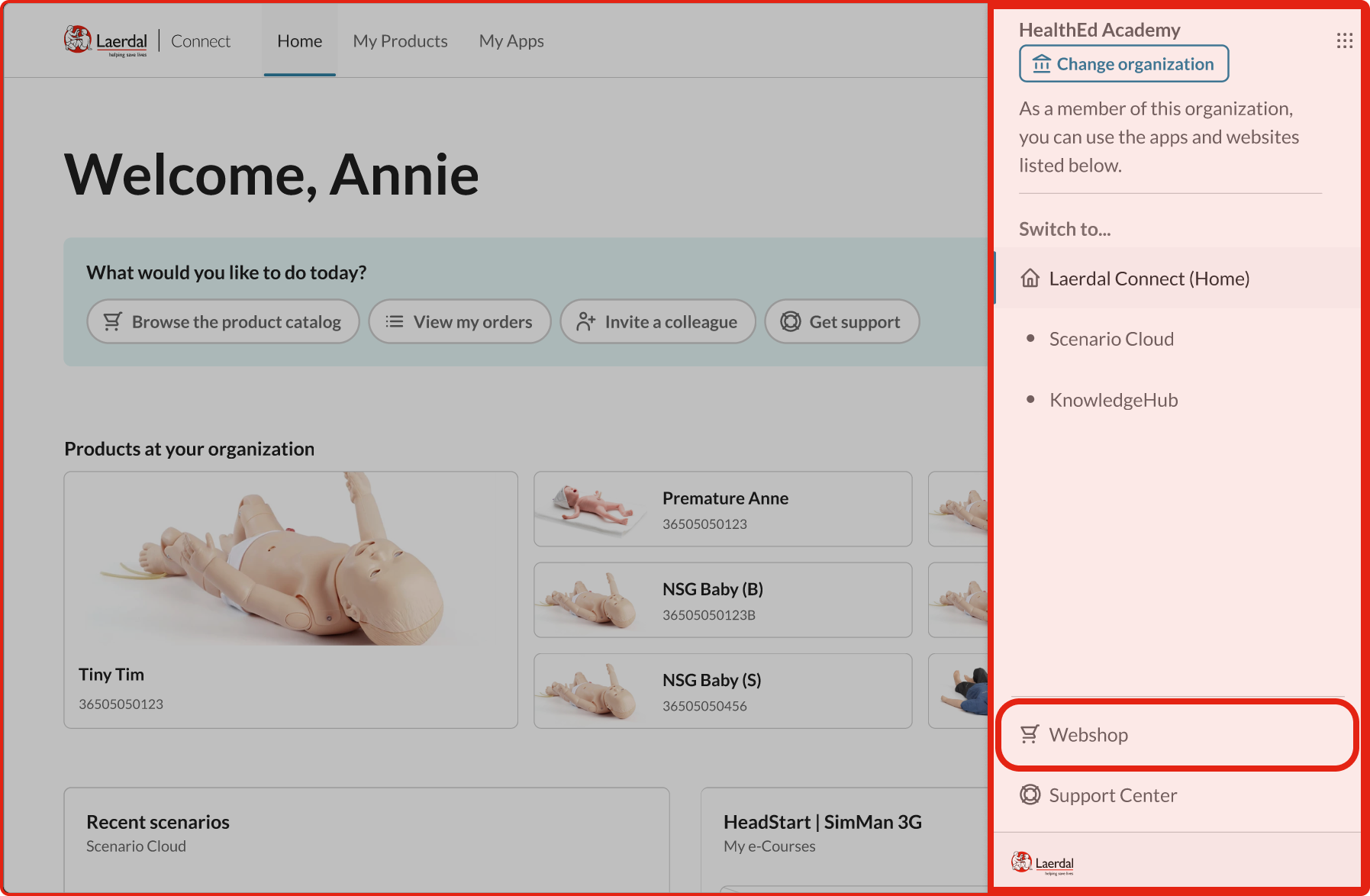Open the My Products tab
1370x896 pixels.
point(400,41)
